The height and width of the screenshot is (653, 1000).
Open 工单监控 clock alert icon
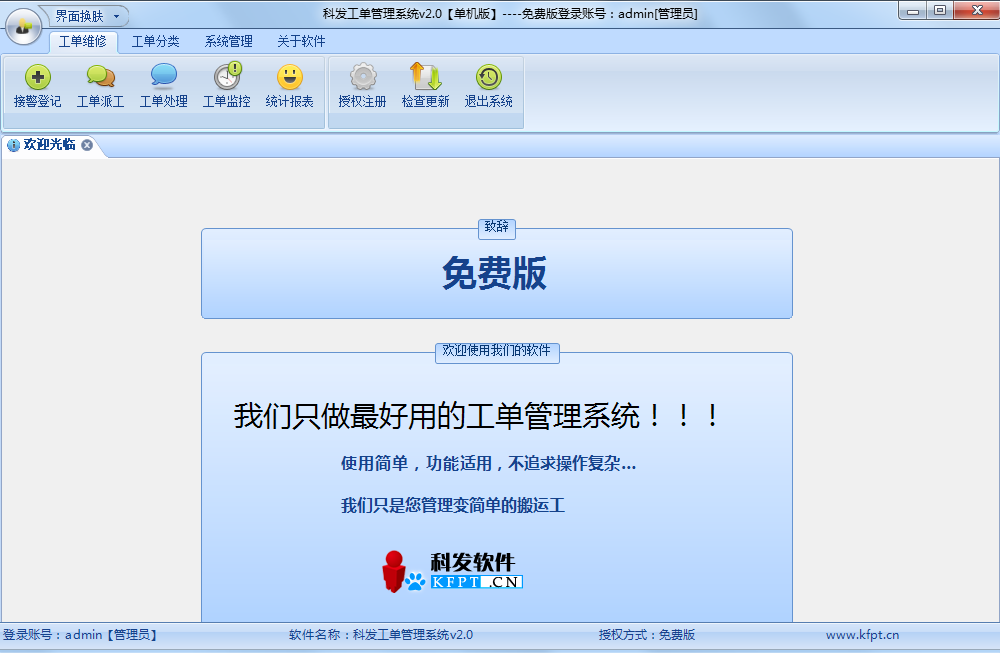coord(227,76)
